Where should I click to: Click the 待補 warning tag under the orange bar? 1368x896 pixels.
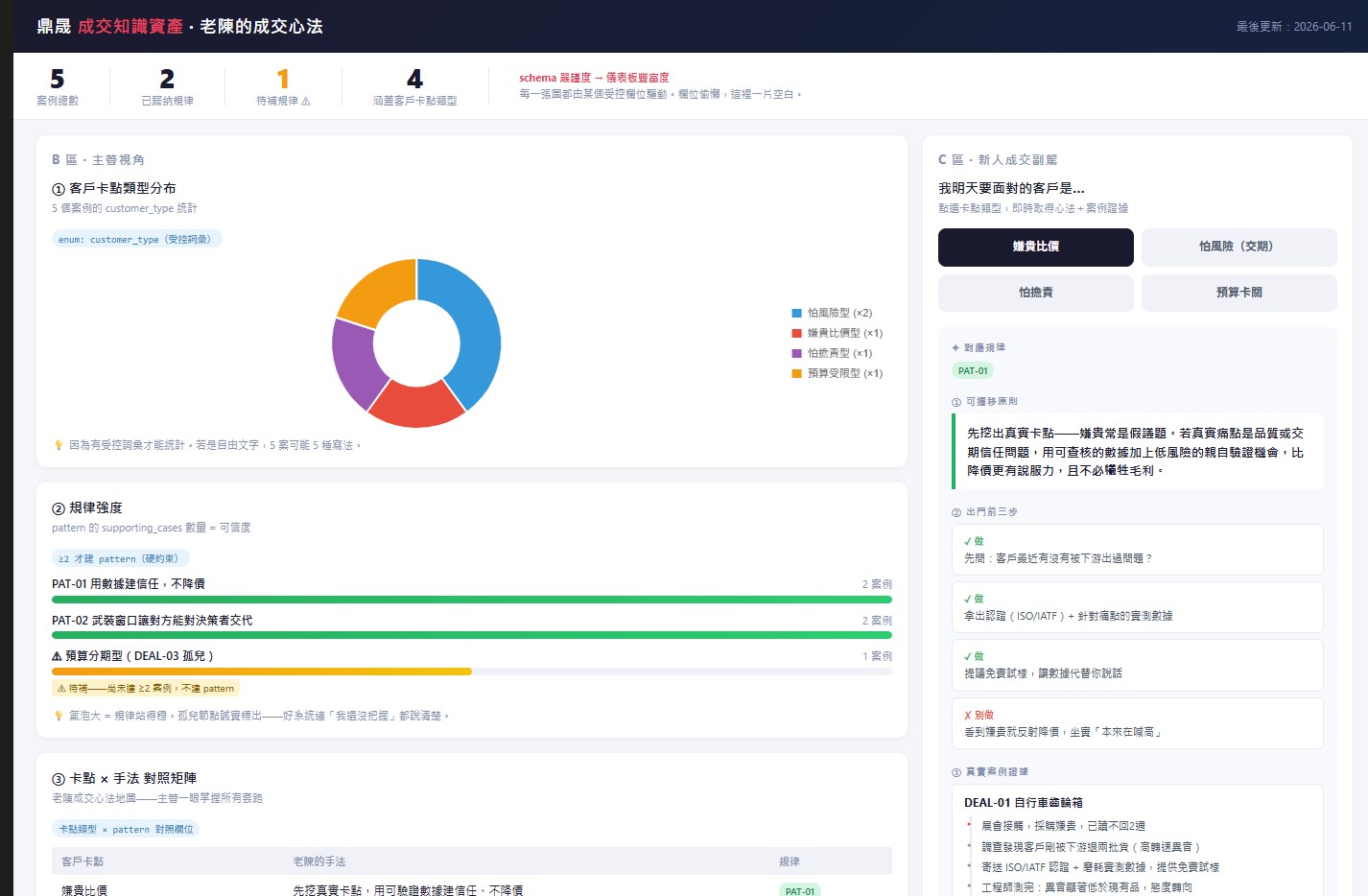tap(146, 688)
